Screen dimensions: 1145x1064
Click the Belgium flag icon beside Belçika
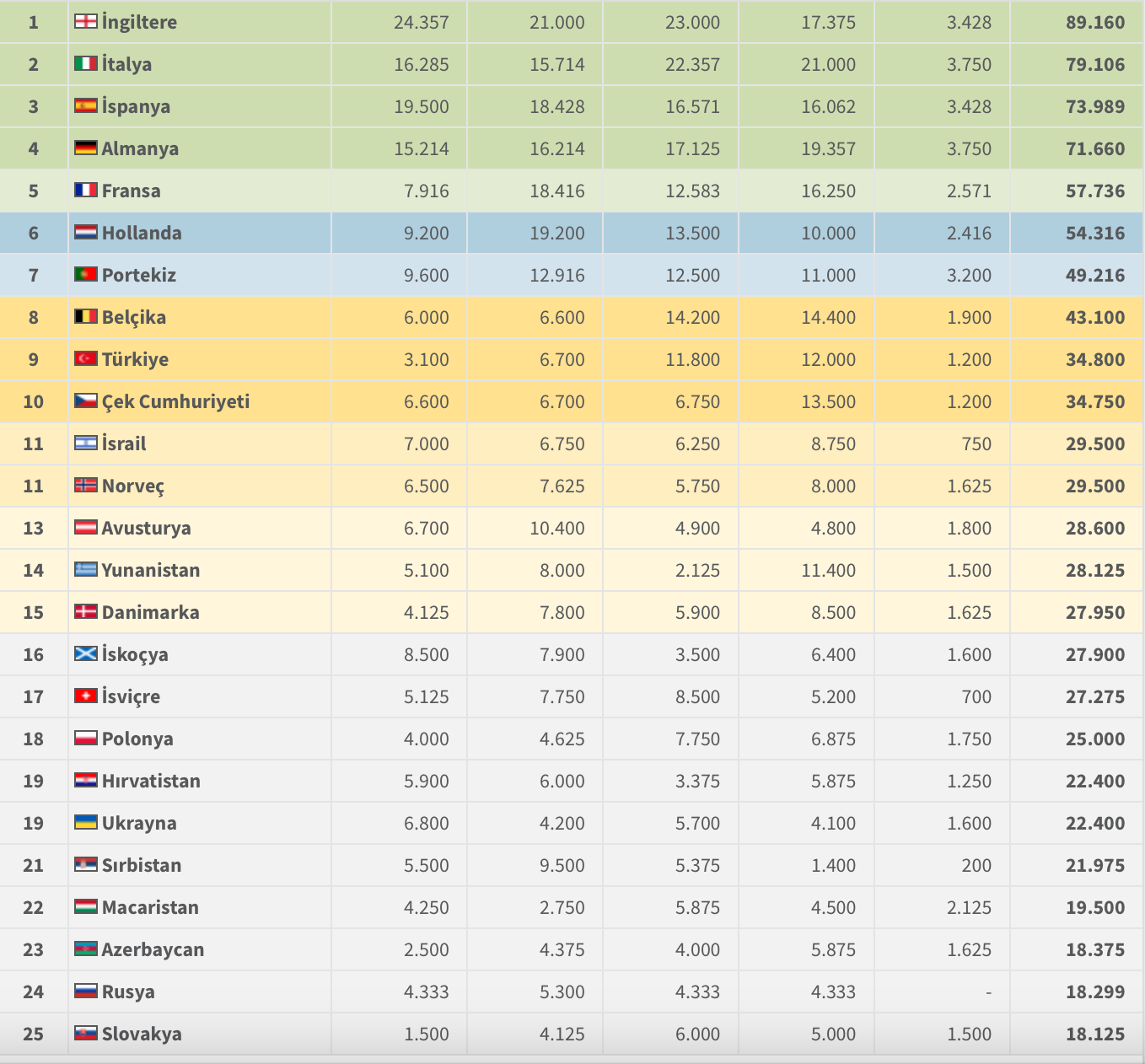85,315
